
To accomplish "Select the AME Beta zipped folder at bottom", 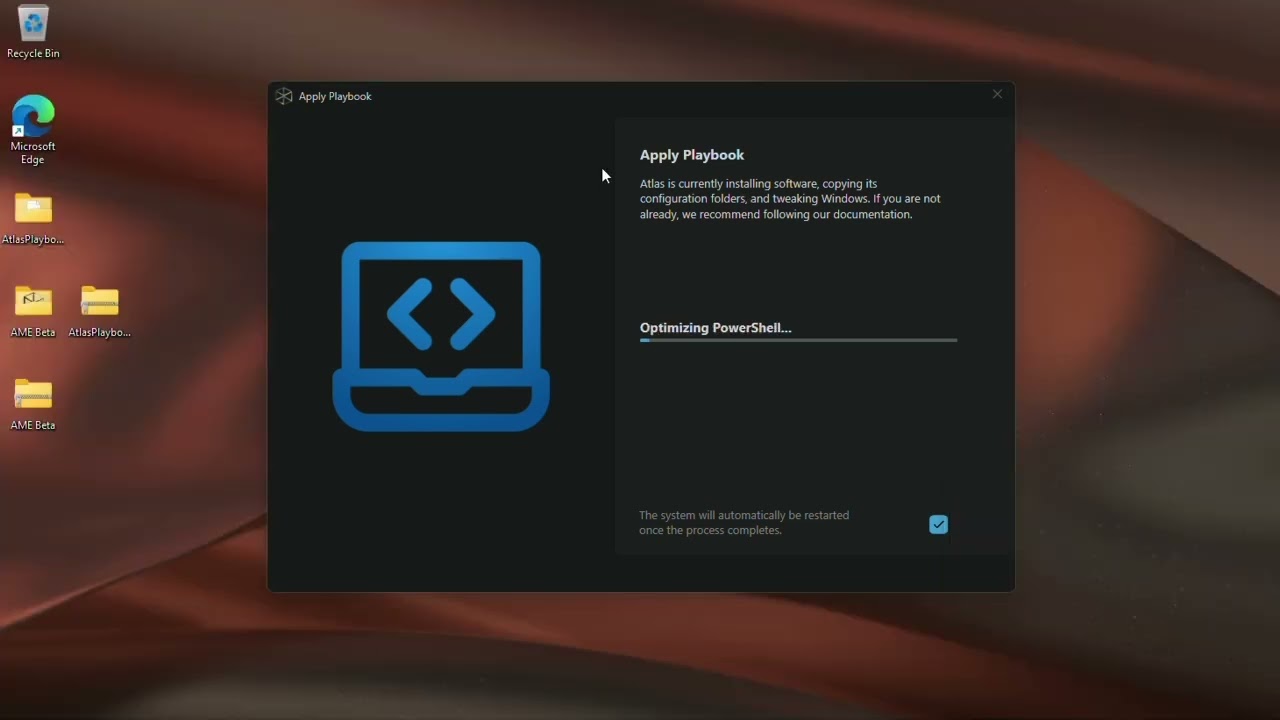I will coord(33,405).
